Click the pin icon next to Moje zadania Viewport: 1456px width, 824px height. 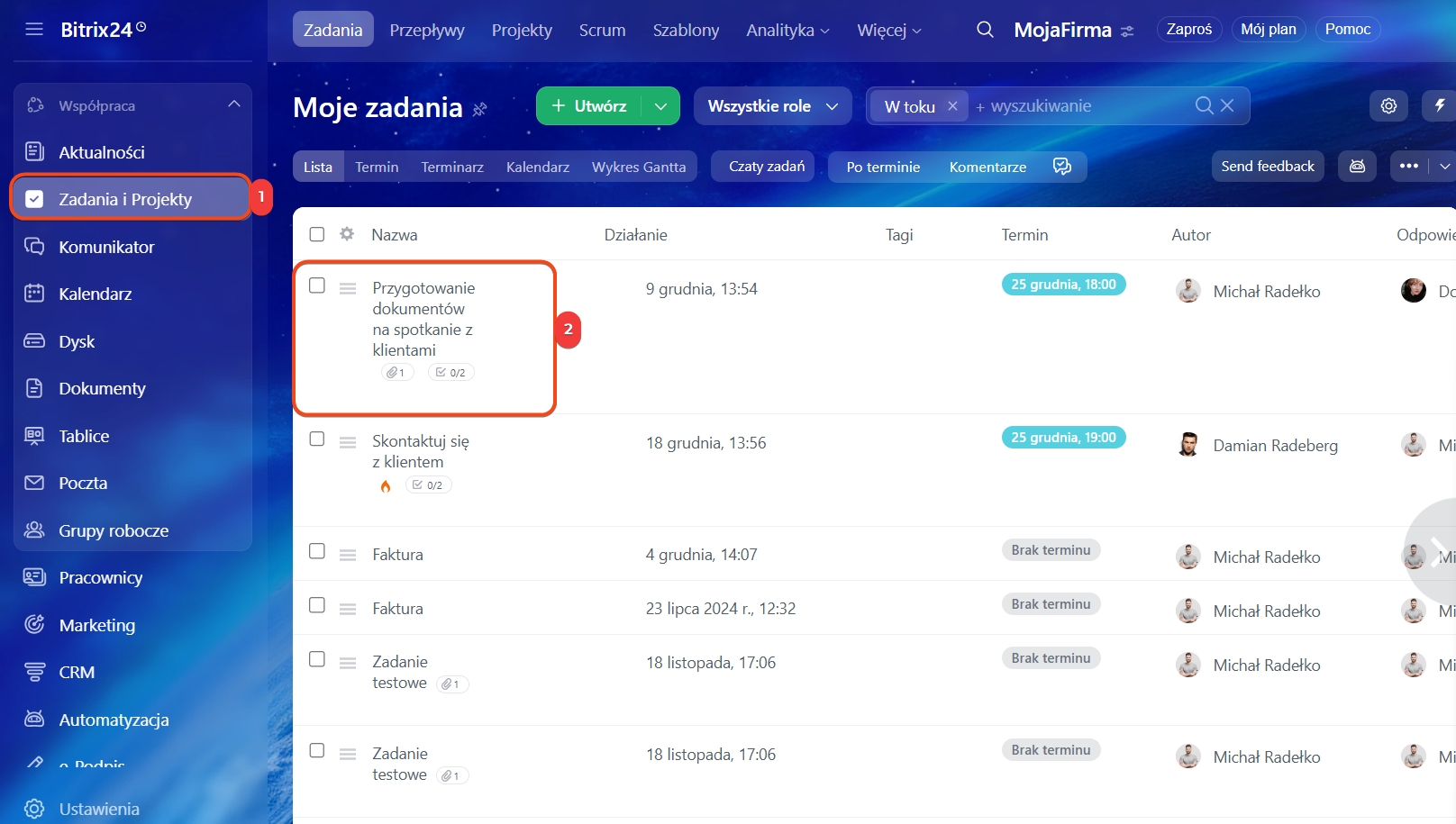click(480, 109)
